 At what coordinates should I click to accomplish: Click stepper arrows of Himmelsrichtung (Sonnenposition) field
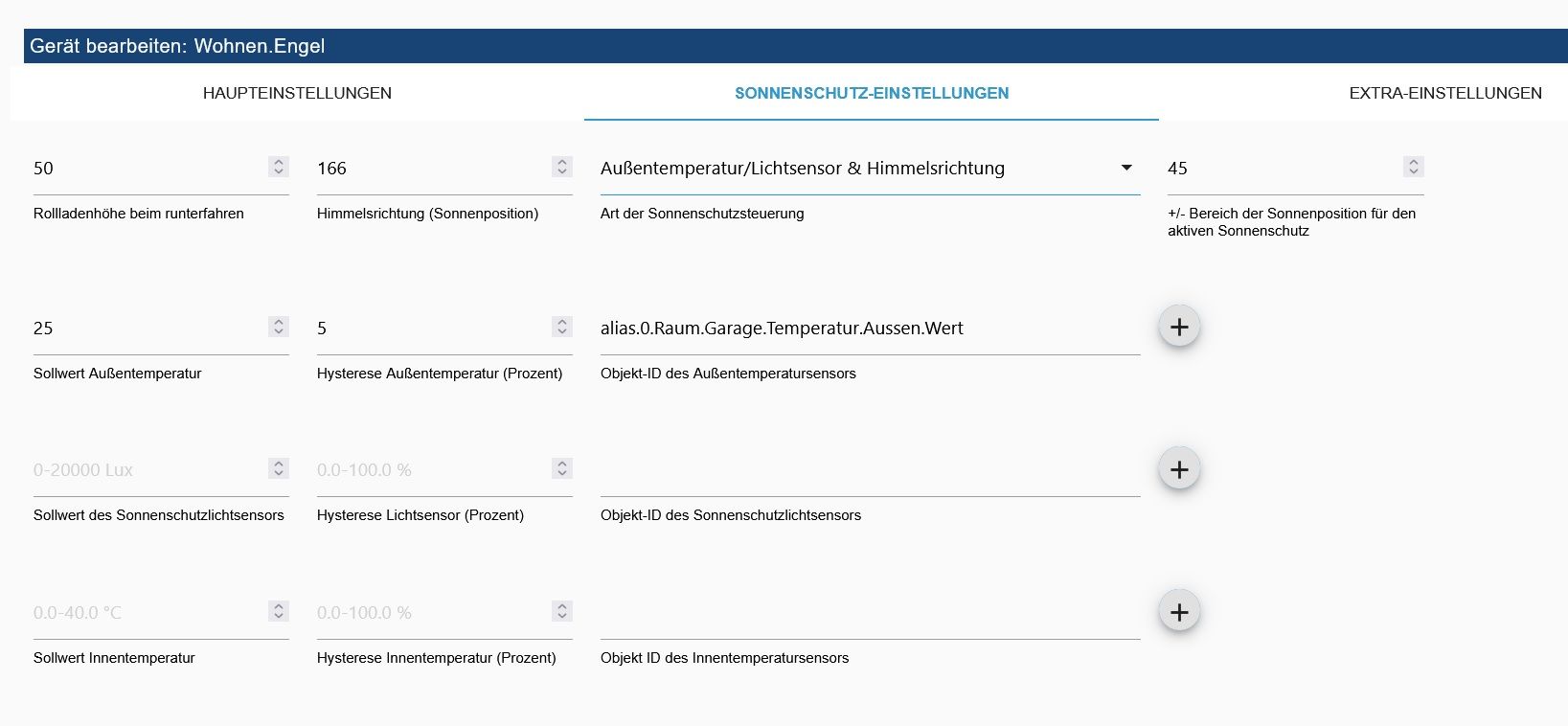coord(562,167)
